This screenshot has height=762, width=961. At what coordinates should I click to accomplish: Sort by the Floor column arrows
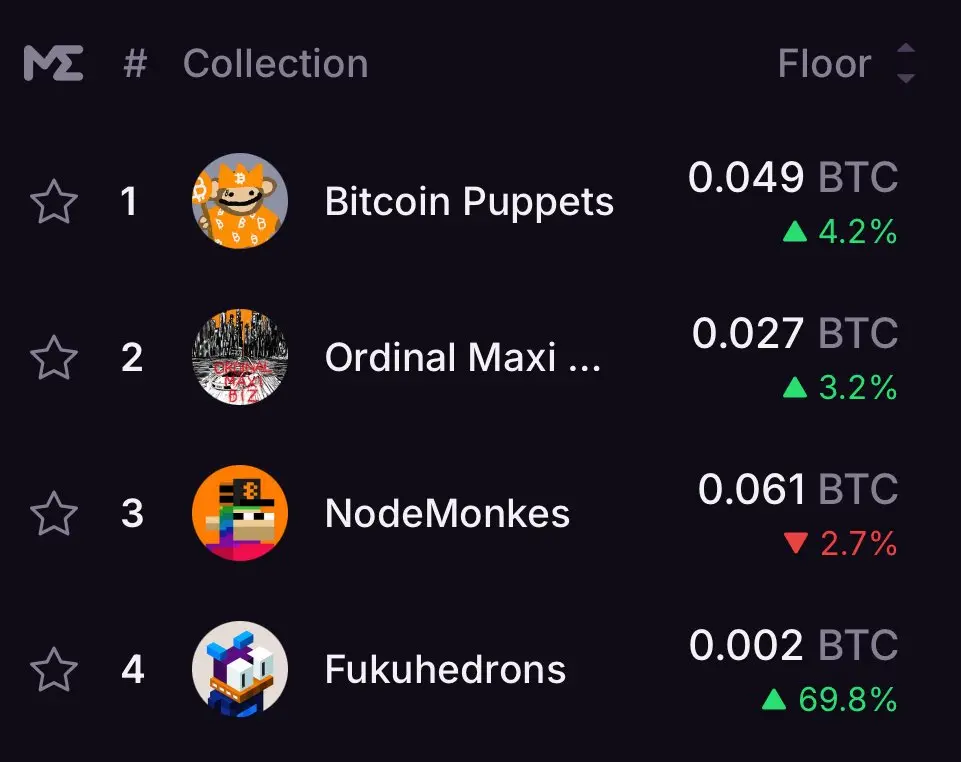coord(906,63)
